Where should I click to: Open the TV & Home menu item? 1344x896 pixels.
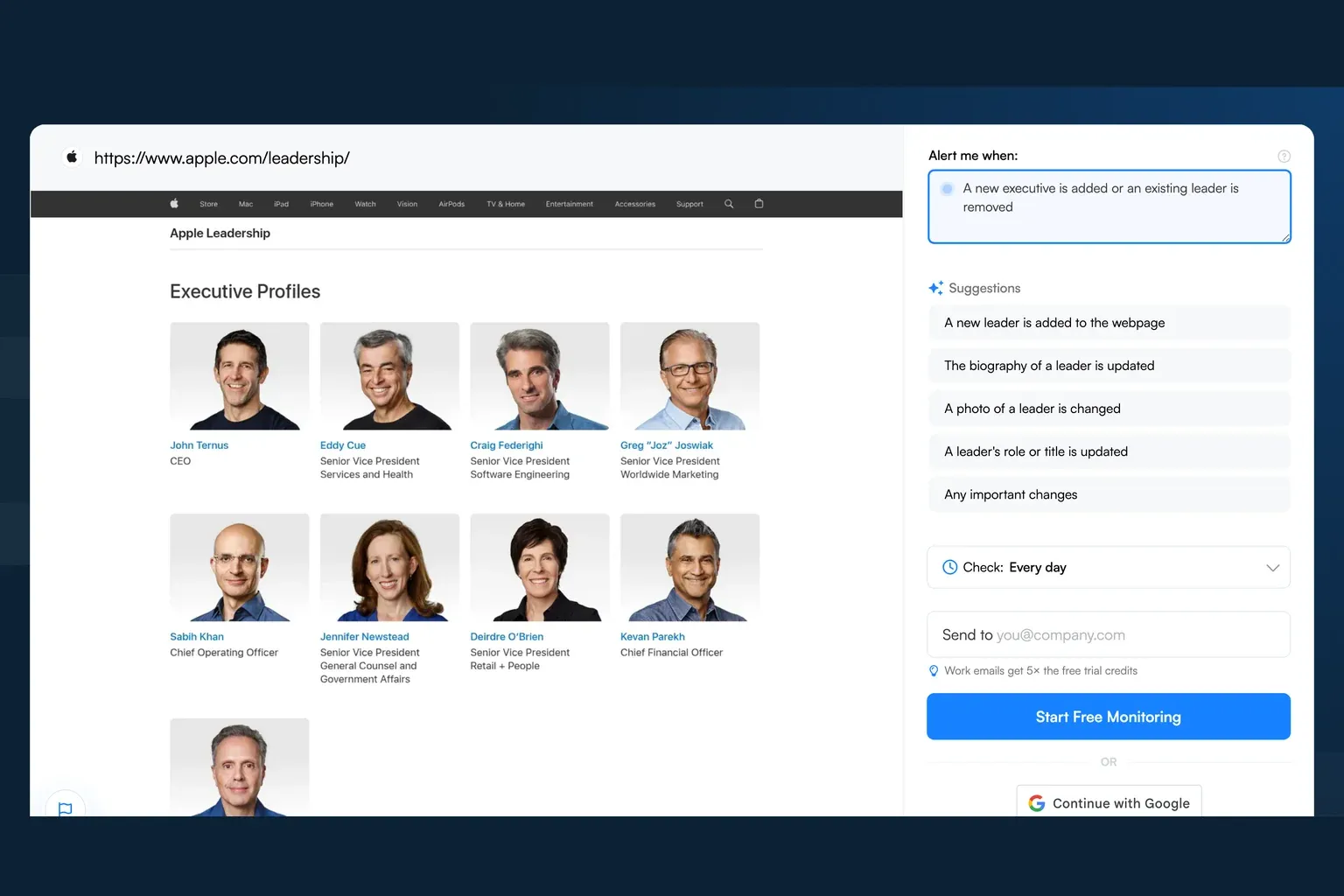tap(506, 204)
